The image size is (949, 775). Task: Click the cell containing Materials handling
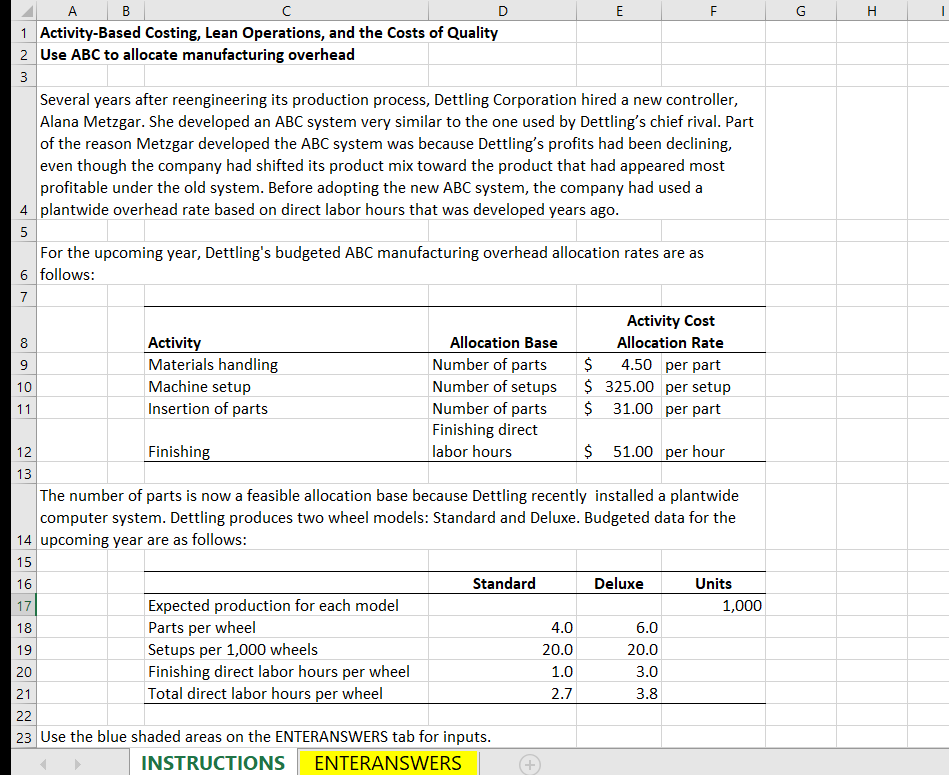(213, 364)
